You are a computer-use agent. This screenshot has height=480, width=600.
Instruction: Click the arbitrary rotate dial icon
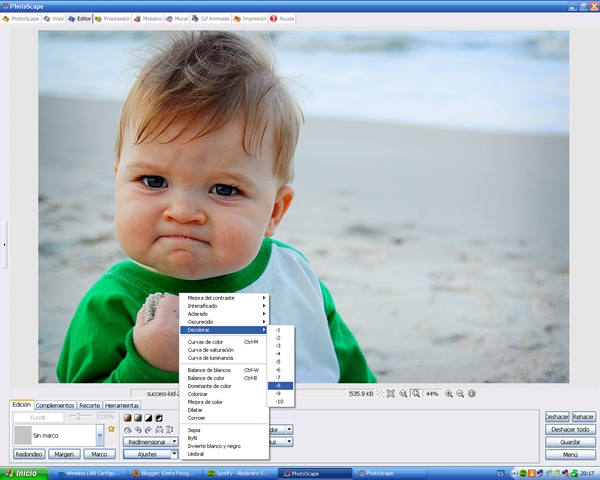(x=128, y=430)
